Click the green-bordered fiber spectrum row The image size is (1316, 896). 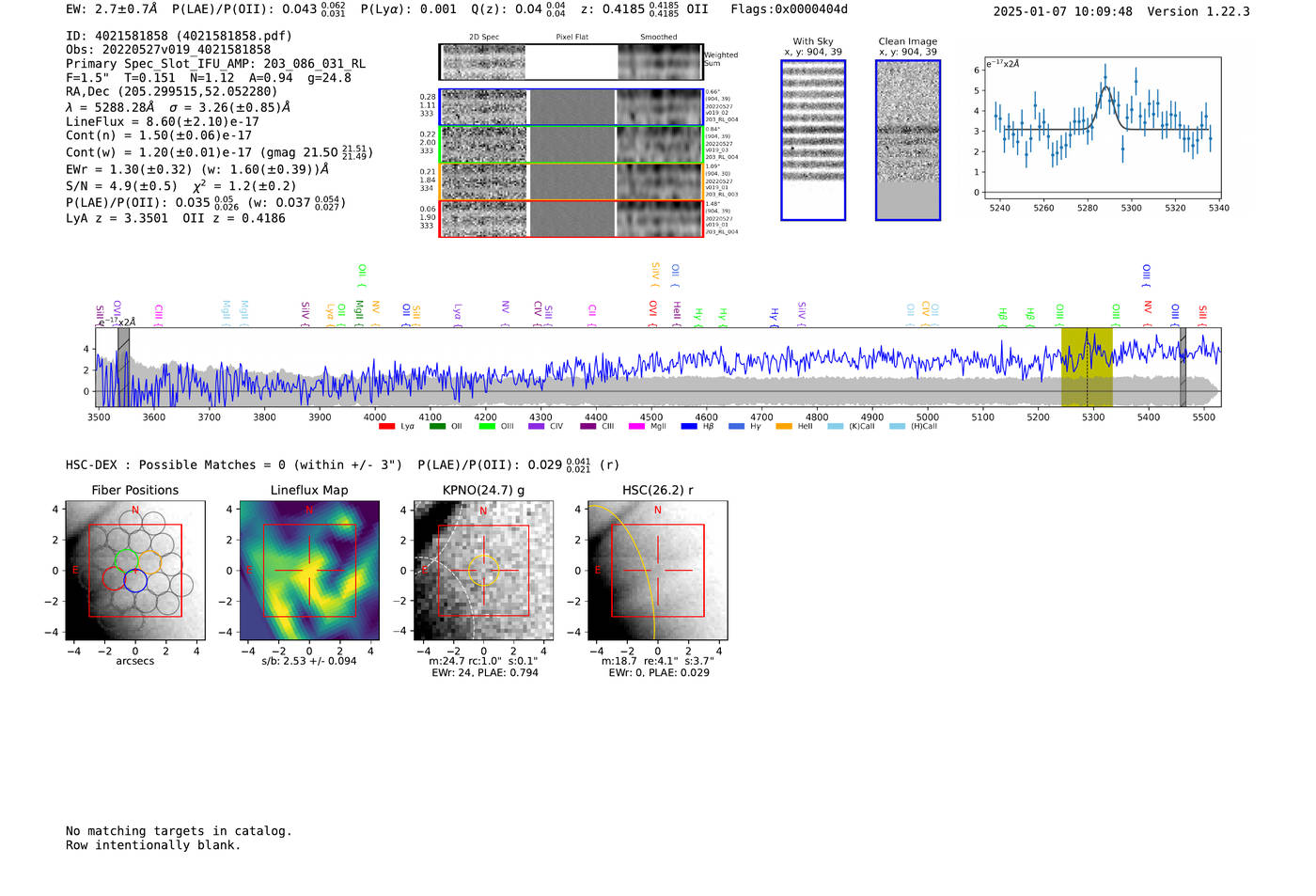coord(571,145)
